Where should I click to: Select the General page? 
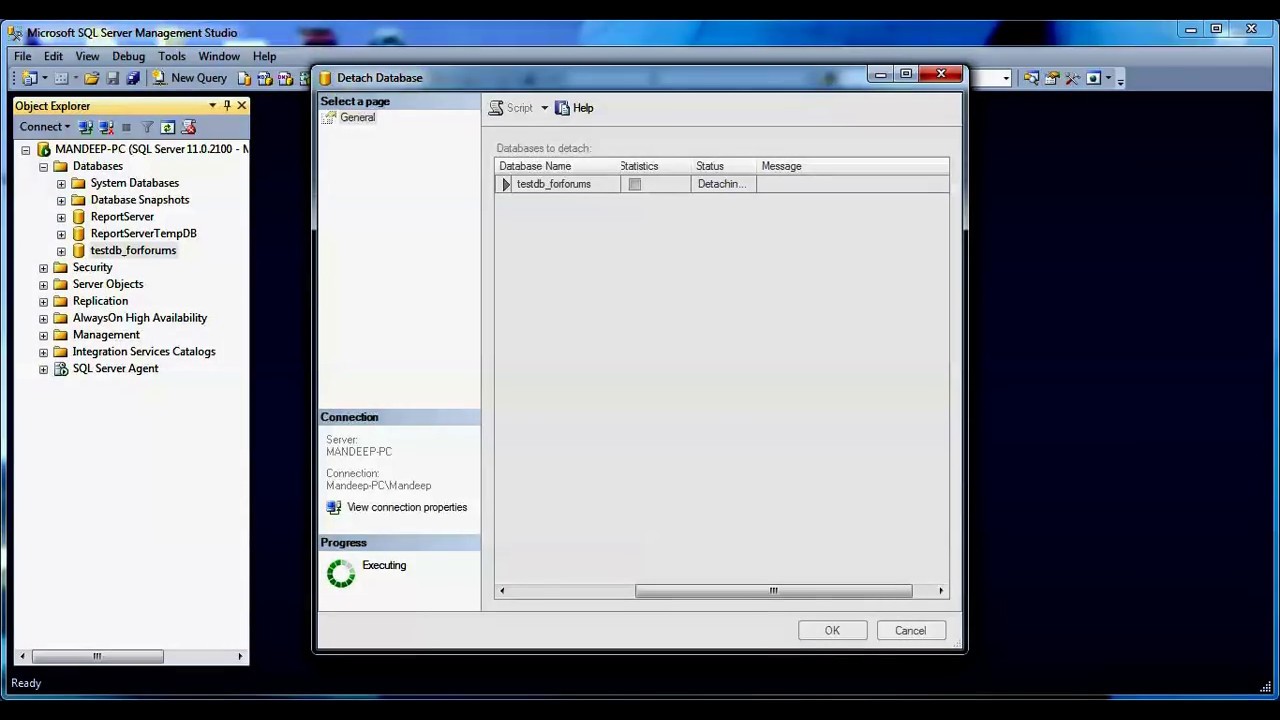tap(357, 118)
